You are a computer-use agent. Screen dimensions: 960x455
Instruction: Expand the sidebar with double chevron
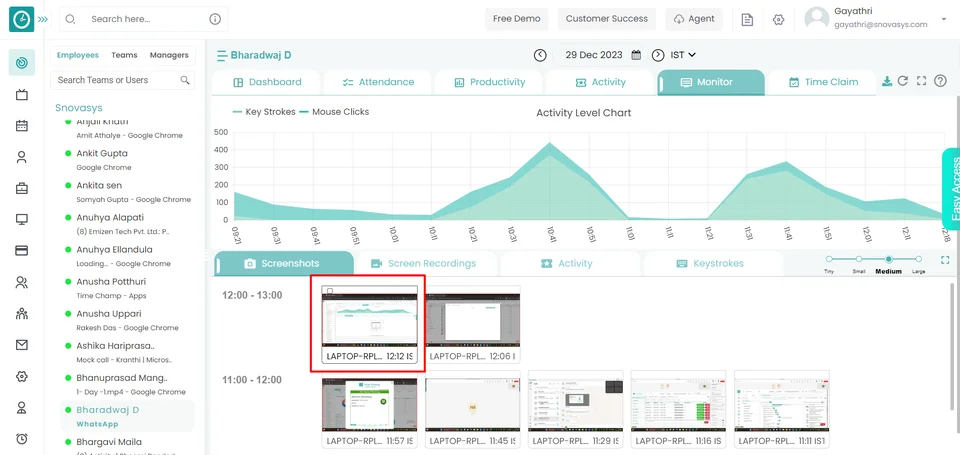[43, 19]
